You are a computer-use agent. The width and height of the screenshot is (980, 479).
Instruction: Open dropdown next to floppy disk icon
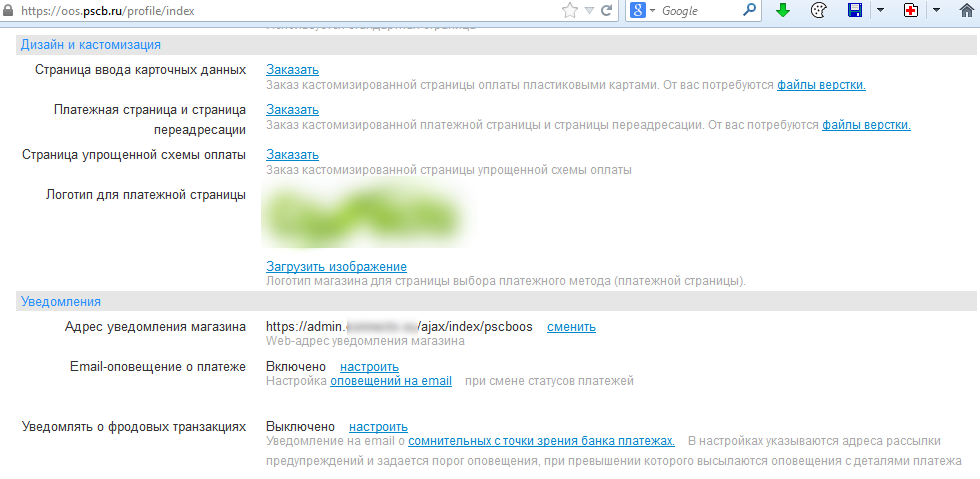pos(880,10)
